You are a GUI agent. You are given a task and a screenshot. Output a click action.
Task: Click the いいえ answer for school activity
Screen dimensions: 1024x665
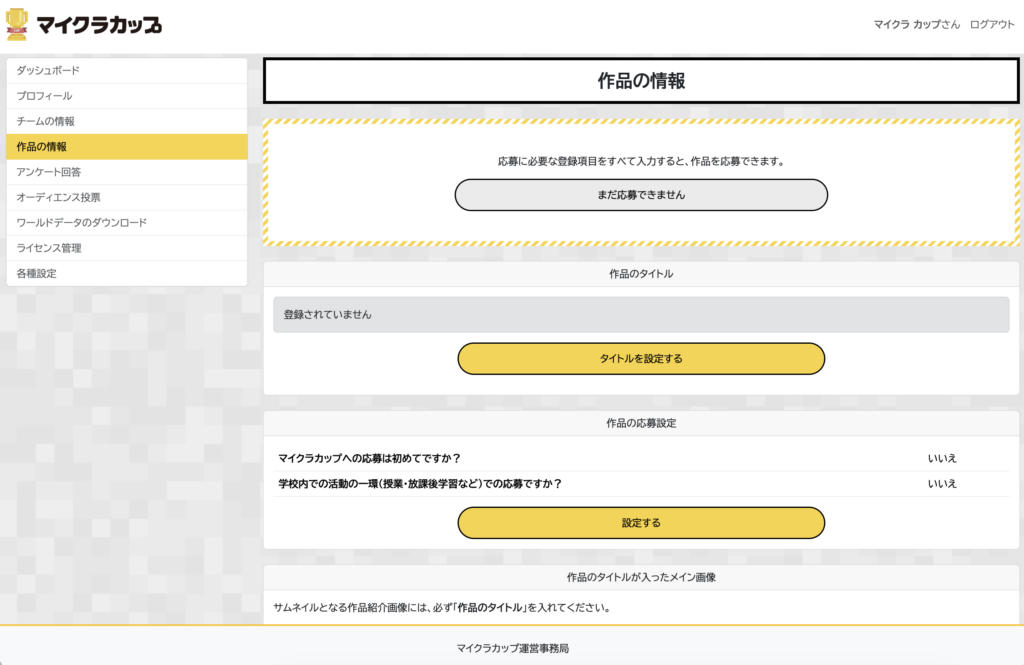pos(942,484)
